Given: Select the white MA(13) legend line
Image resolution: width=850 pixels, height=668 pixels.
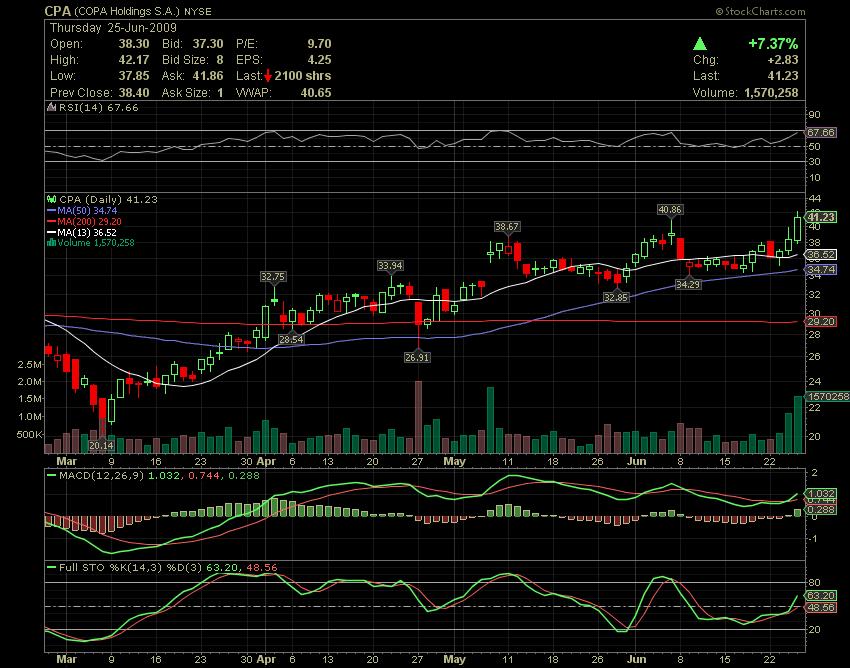Looking at the screenshot, I should tap(52, 233).
